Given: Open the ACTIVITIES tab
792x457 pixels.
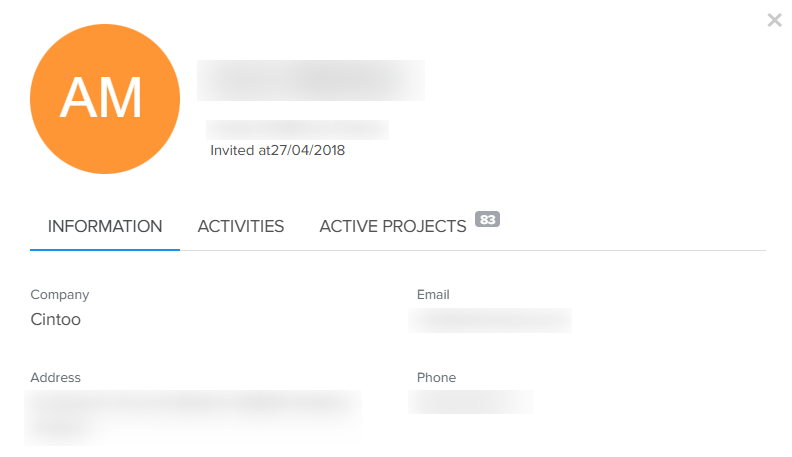Looking at the screenshot, I should (x=241, y=226).
